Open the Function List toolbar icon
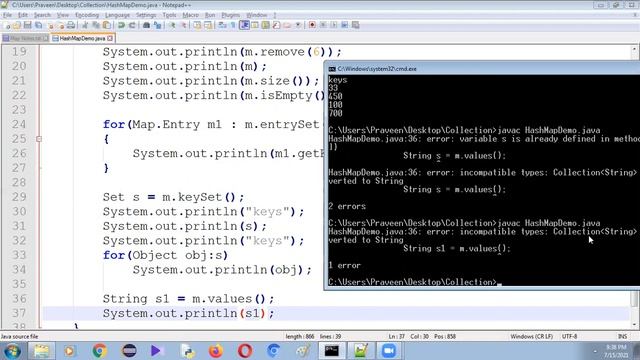Screen dimensions: 640x360 point(276,25)
